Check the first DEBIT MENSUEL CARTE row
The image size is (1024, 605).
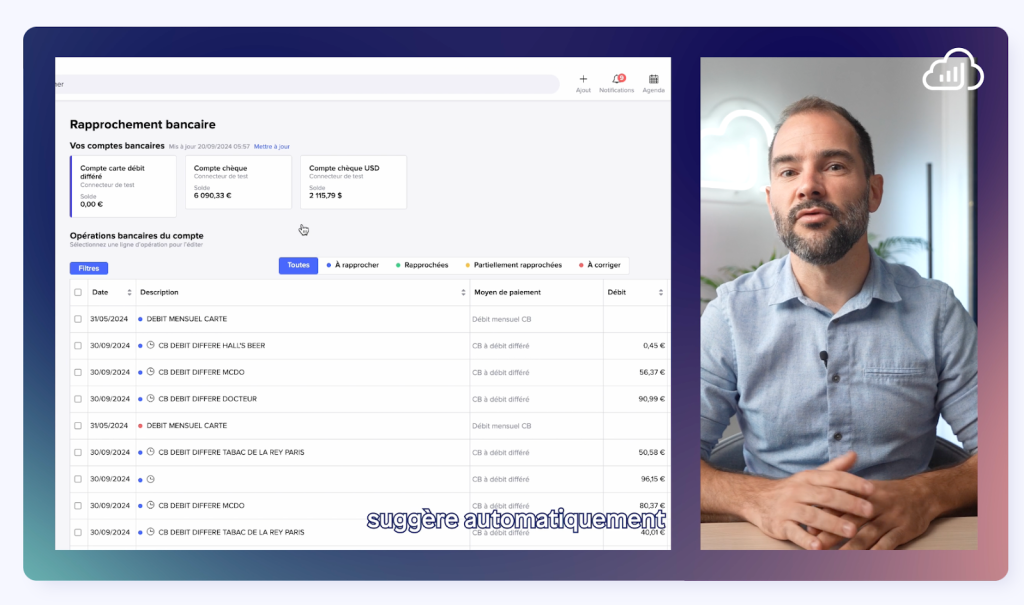(78, 319)
